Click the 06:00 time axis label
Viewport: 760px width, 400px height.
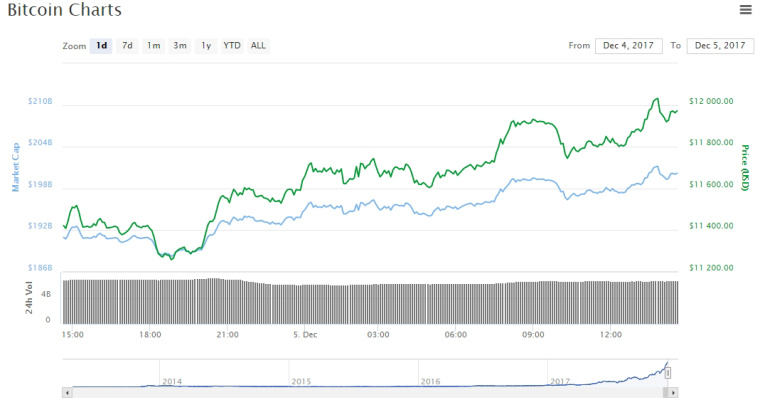point(456,335)
